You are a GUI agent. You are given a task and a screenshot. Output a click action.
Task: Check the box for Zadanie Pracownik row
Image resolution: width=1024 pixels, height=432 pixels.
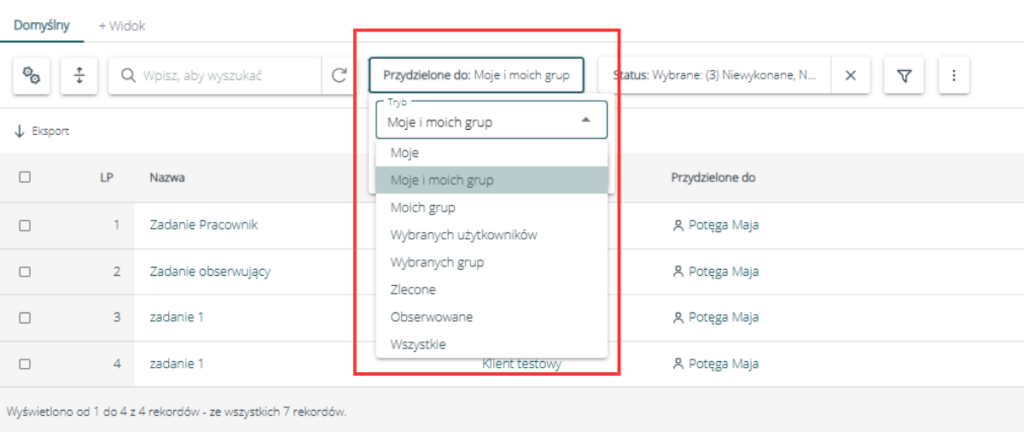tap(25, 225)
